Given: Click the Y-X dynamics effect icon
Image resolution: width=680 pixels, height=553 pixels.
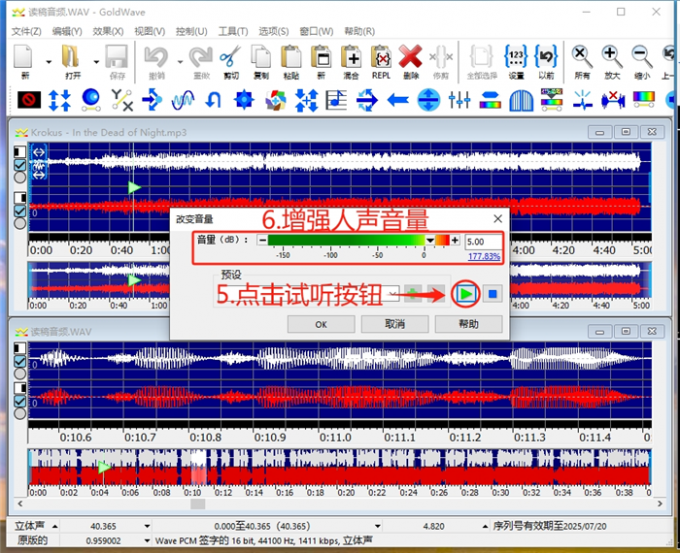Looking at the screenshot, I should pos(121,100).
